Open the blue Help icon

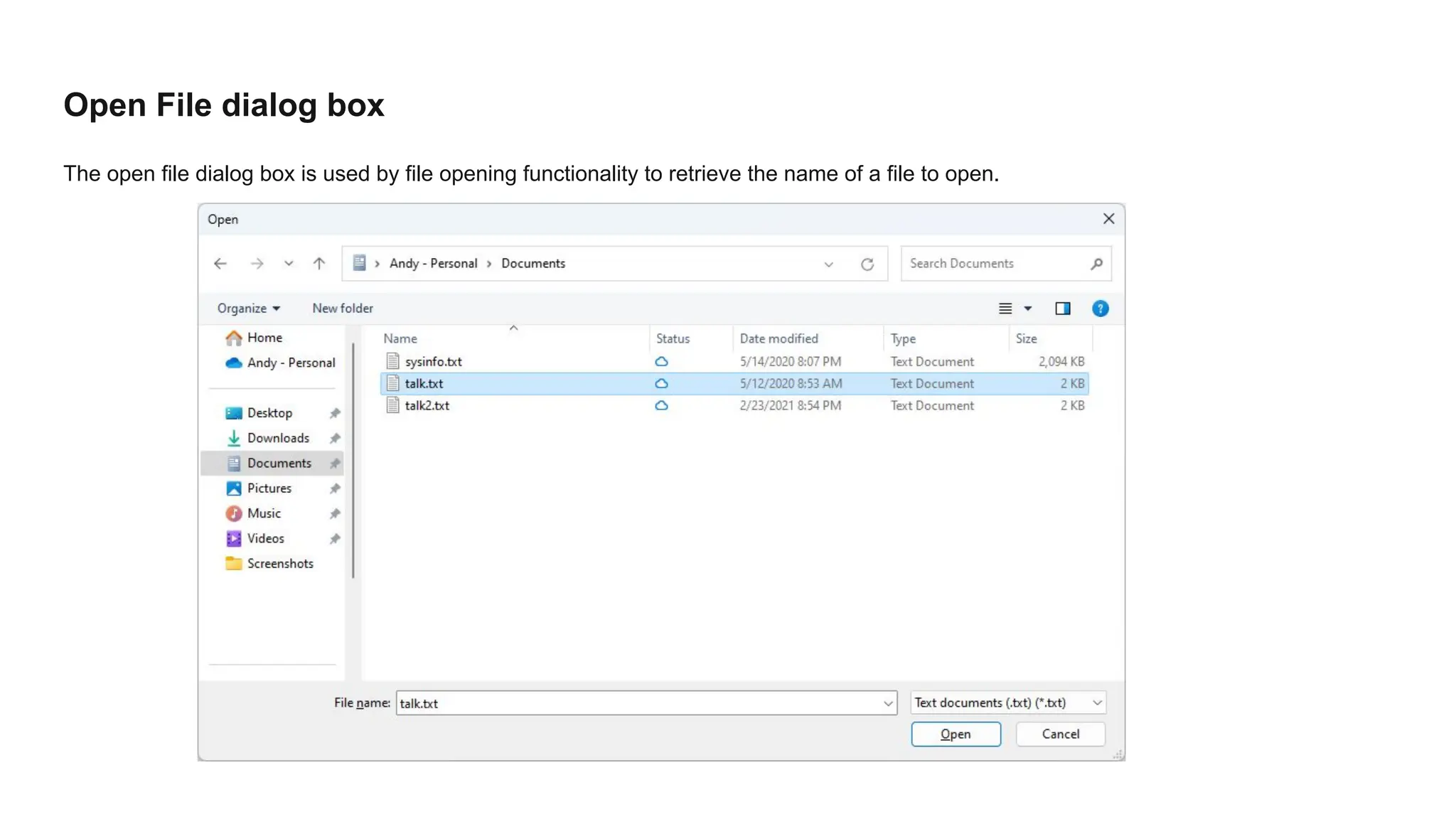[x=1100, y=309]
